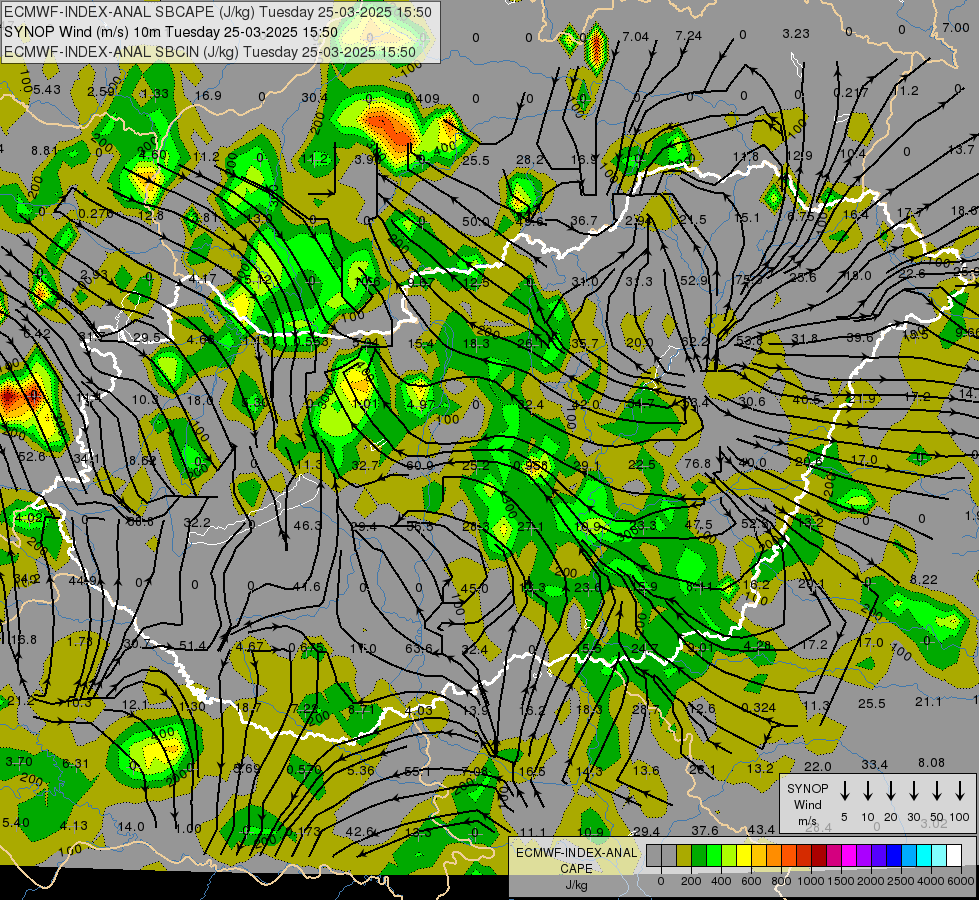Click the station value '8.08'
This screenshot has width=979, height=900.
click(x=932, y=763)
